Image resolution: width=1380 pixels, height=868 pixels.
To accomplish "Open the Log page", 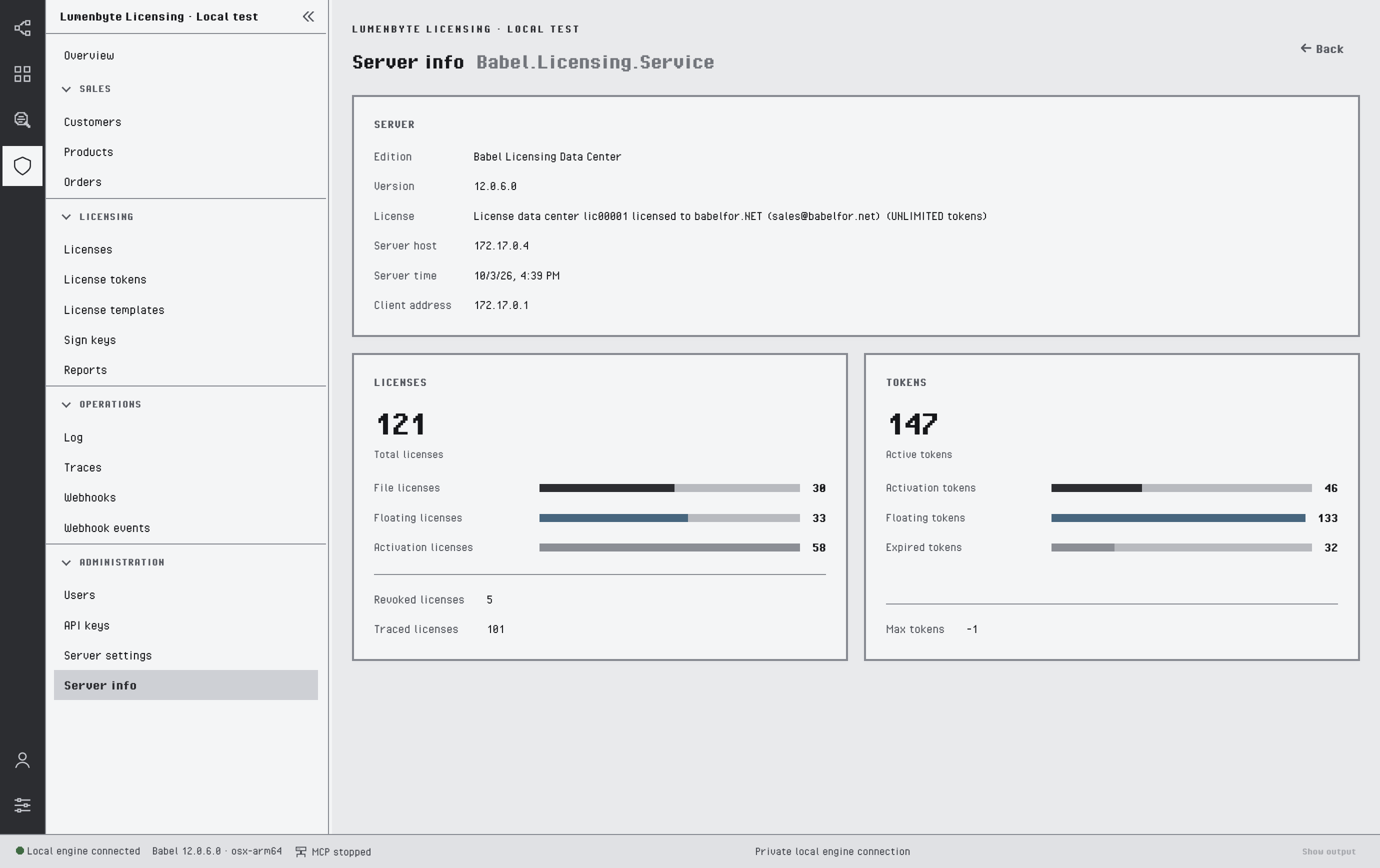I will point(185,437).
